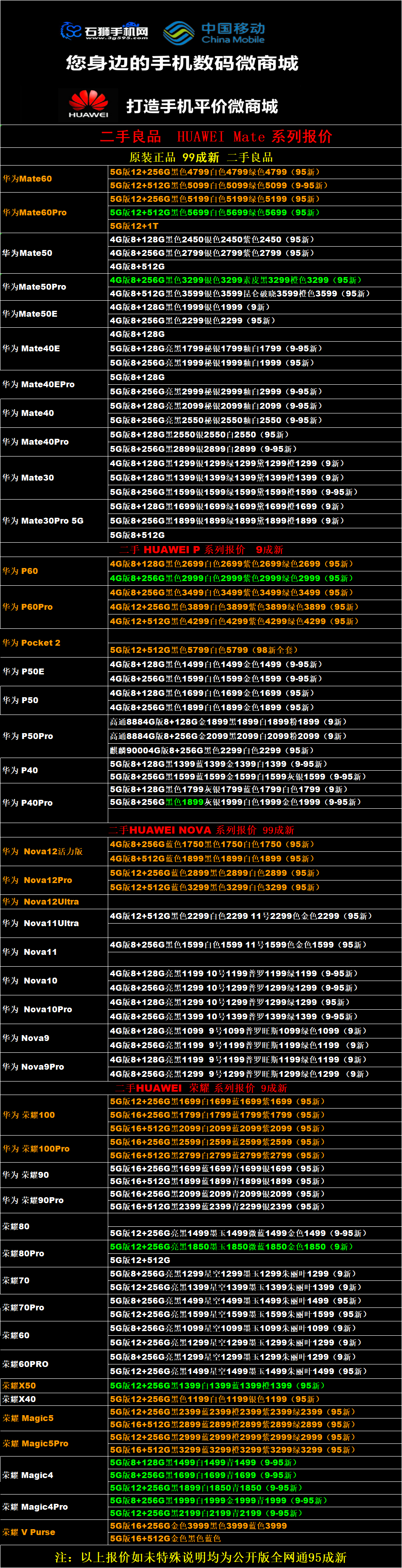Select the 华为 Nova9 model cell
This screenshot has height=1568, width=402.
(54, 1038)
